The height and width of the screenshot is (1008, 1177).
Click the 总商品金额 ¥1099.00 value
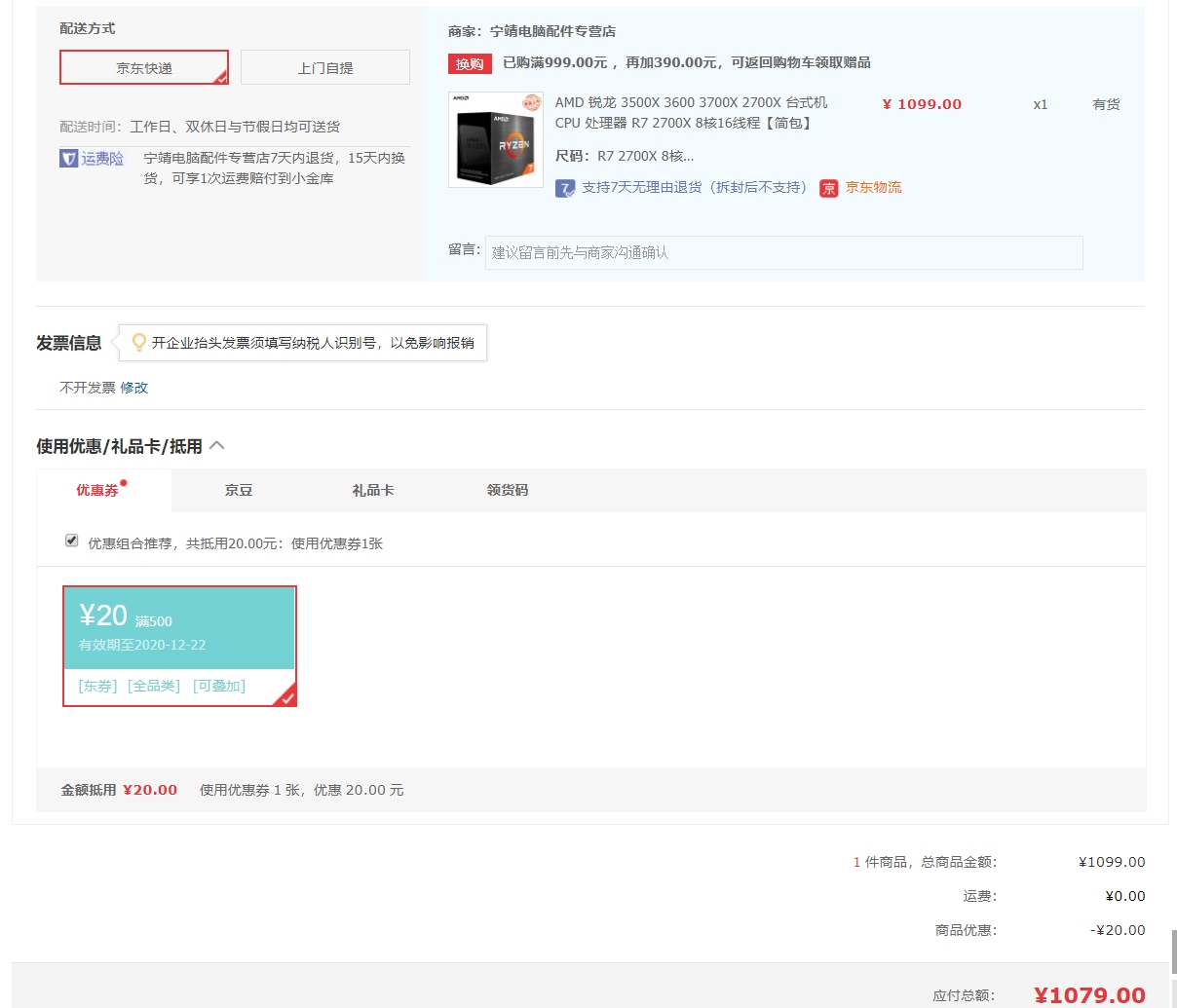[1112, 862]
